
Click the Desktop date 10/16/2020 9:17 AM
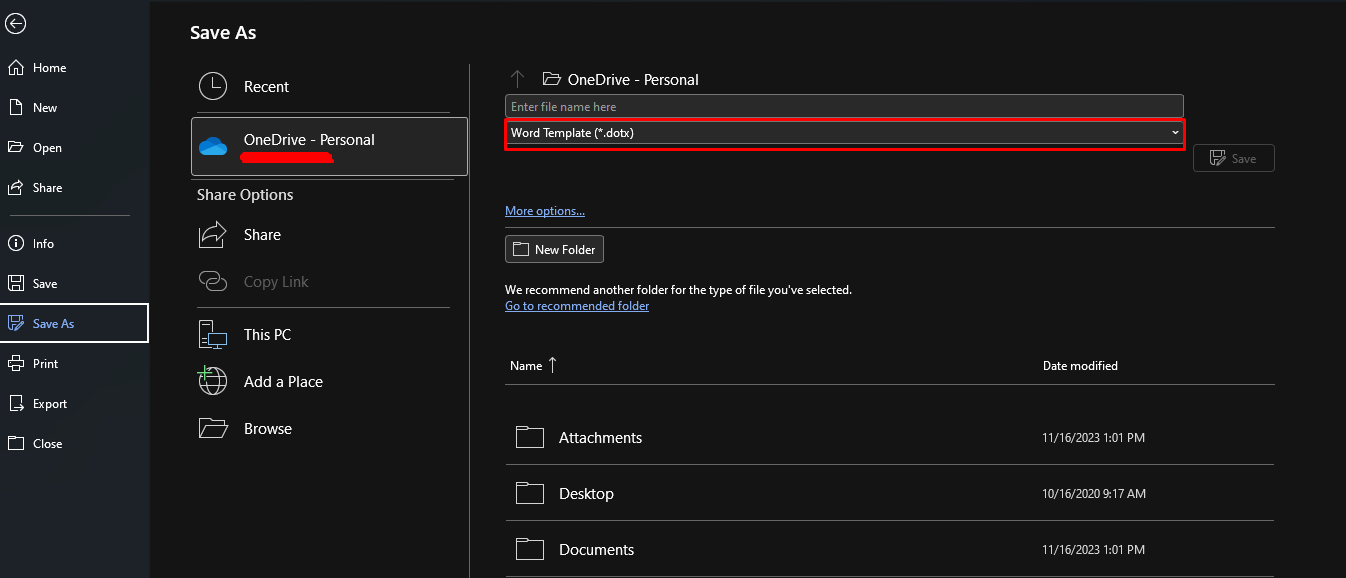1094,494
